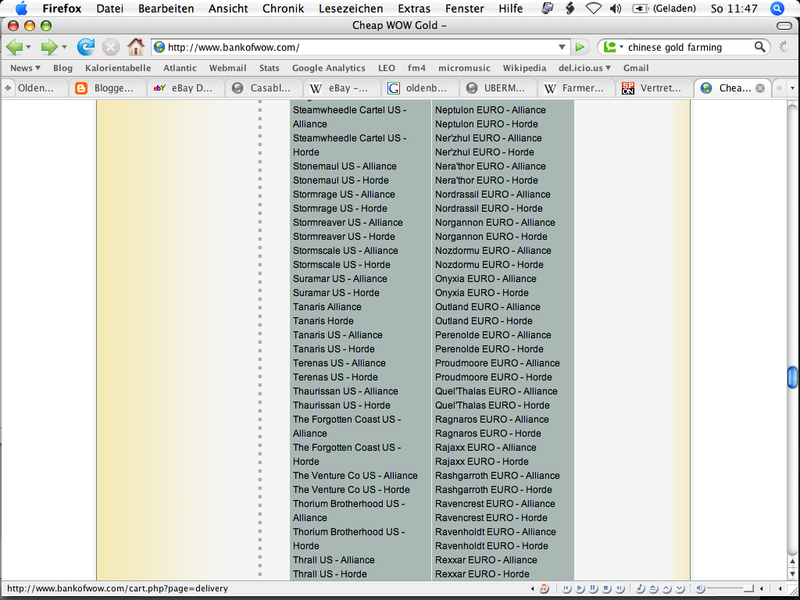Open the Neptulon EURO - Alliance link
Image resolution: width=800 pixels, height=600 pixels.
click(490, 110)
